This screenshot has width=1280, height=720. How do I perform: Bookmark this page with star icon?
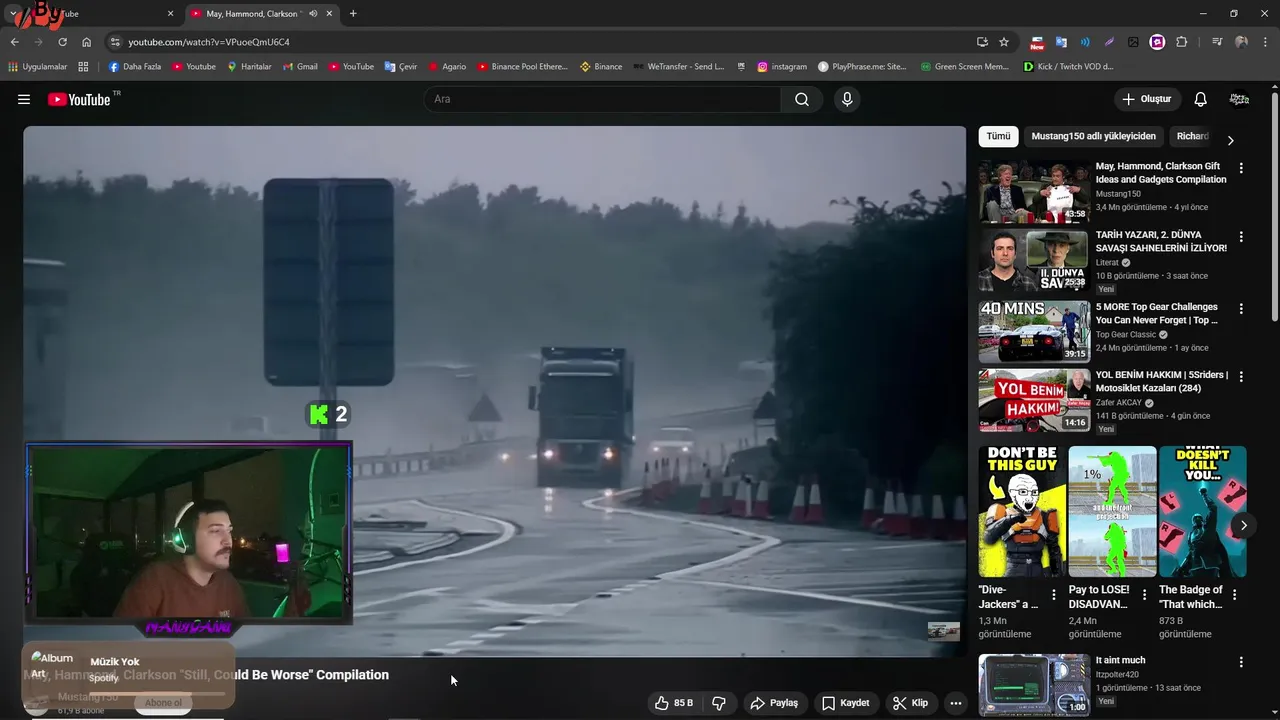[x=1004, y=42]
